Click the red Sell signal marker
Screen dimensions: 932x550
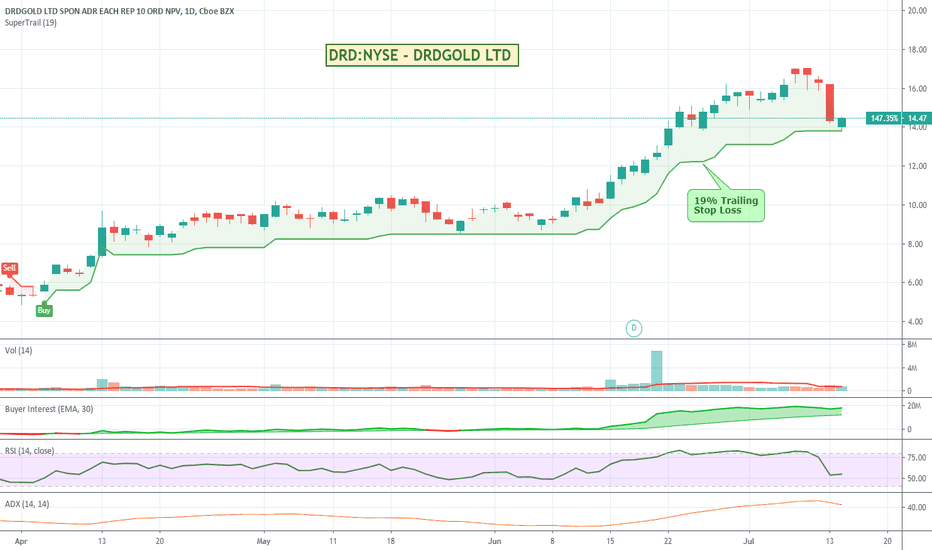pyautogui.click(x=10, y=268)
